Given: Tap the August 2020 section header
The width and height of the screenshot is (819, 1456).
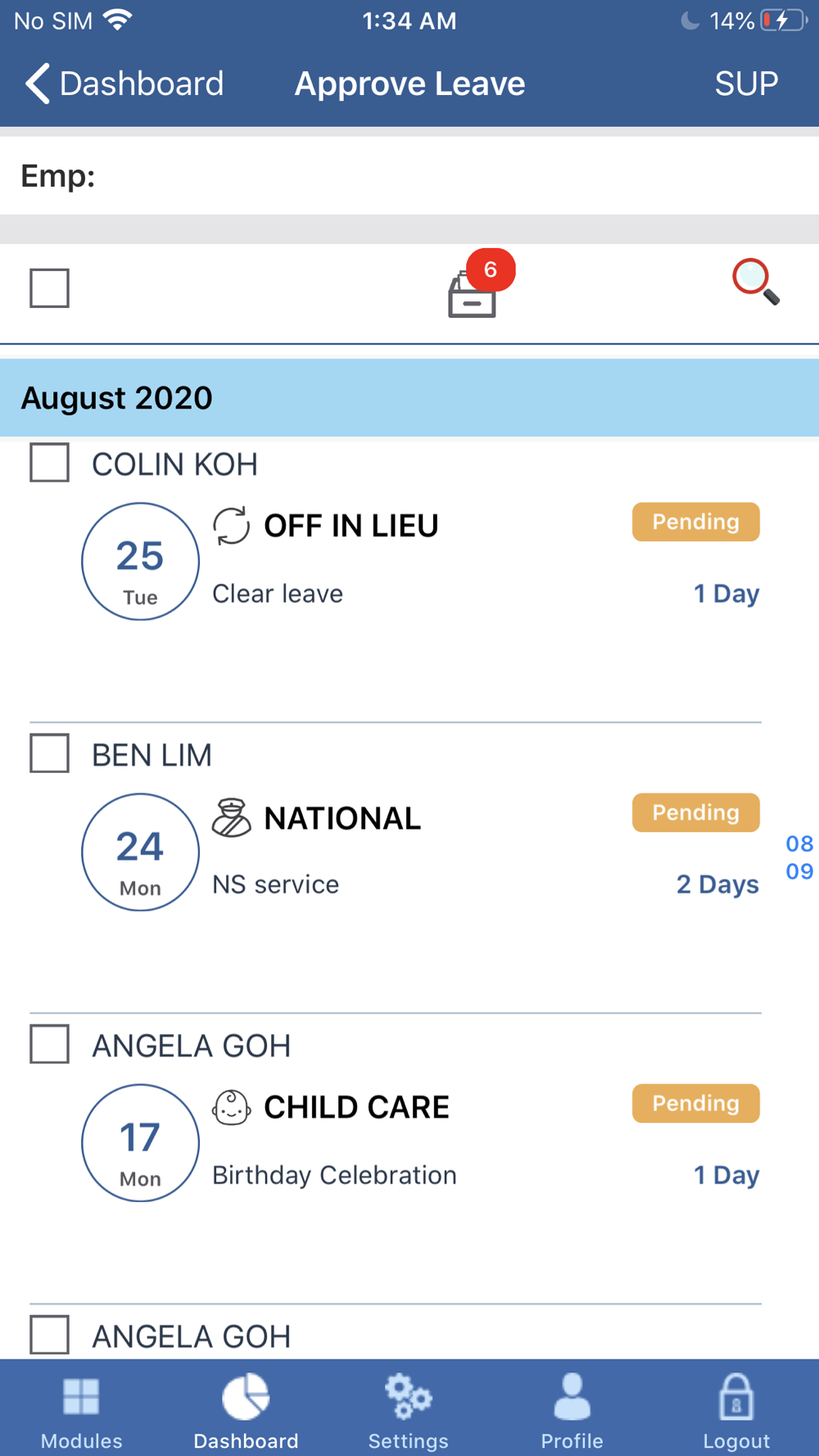Looking at the screenshot, I should [409, 398].
